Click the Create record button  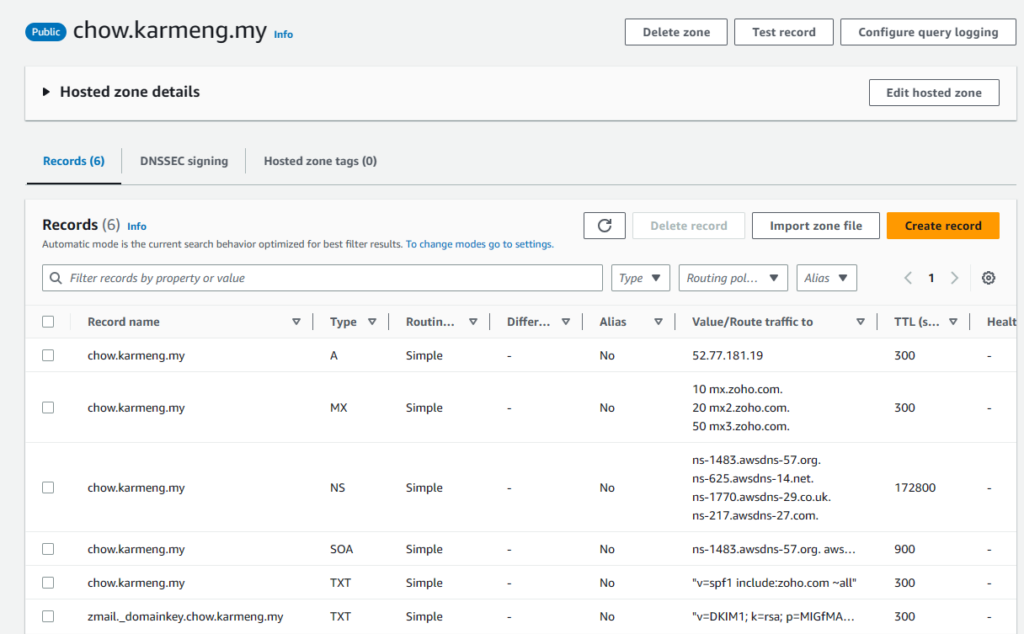(x=943, y=226)
